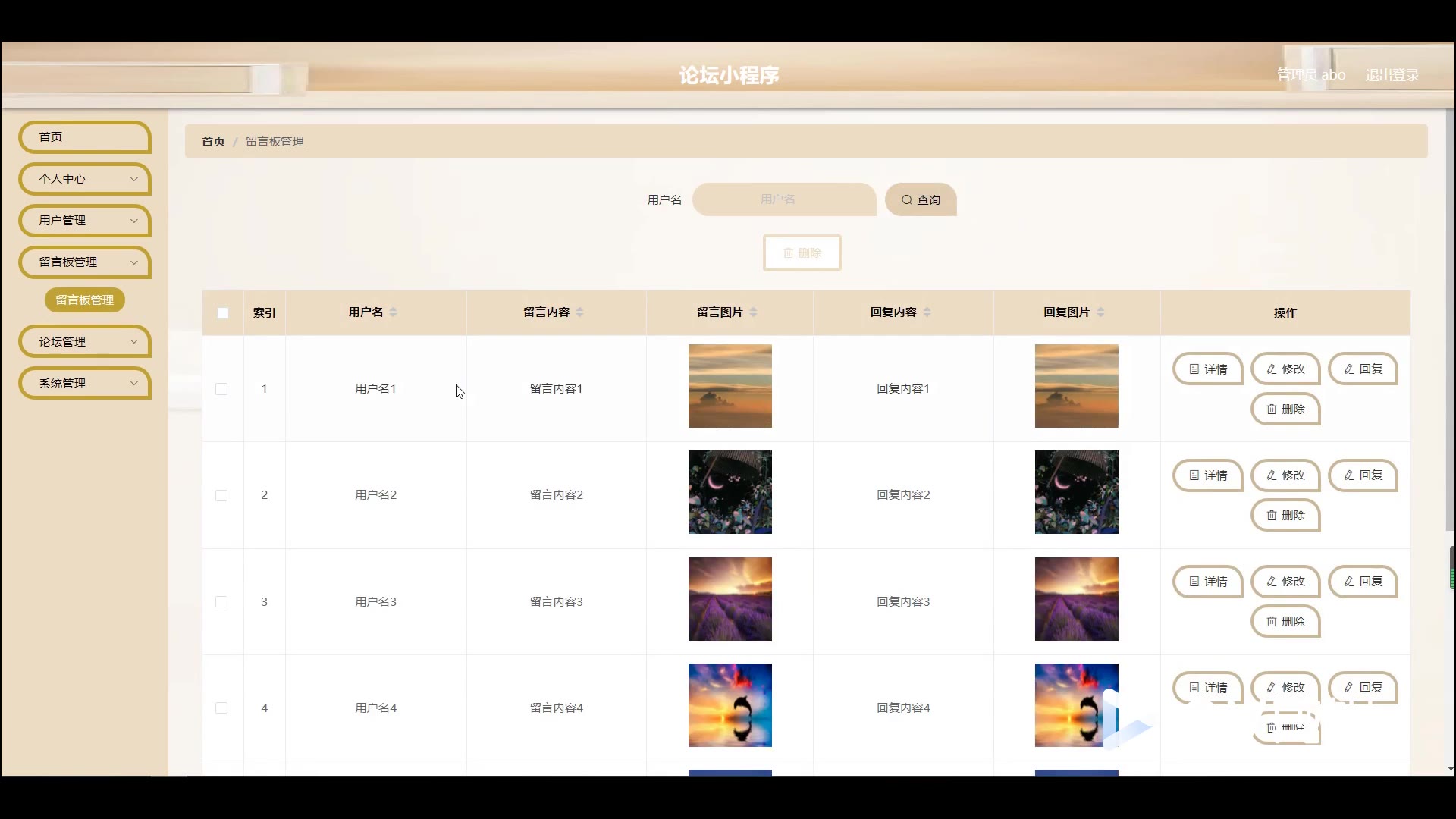This screenshot has height=819, width=1456.
Task: Toggle the select-all checkbox in table header
Action: coord(223,313)
